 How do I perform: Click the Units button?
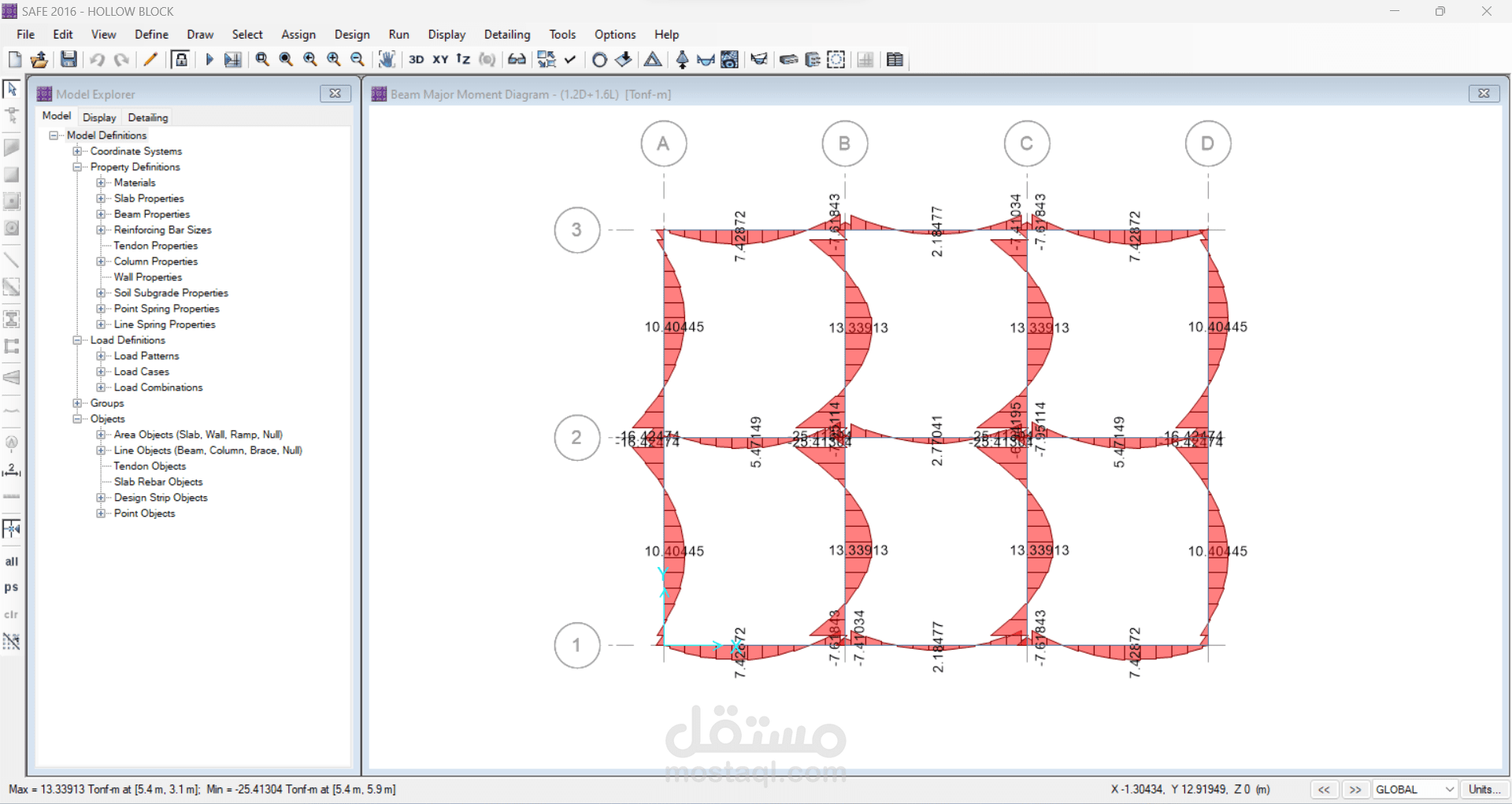point(1484,789)
